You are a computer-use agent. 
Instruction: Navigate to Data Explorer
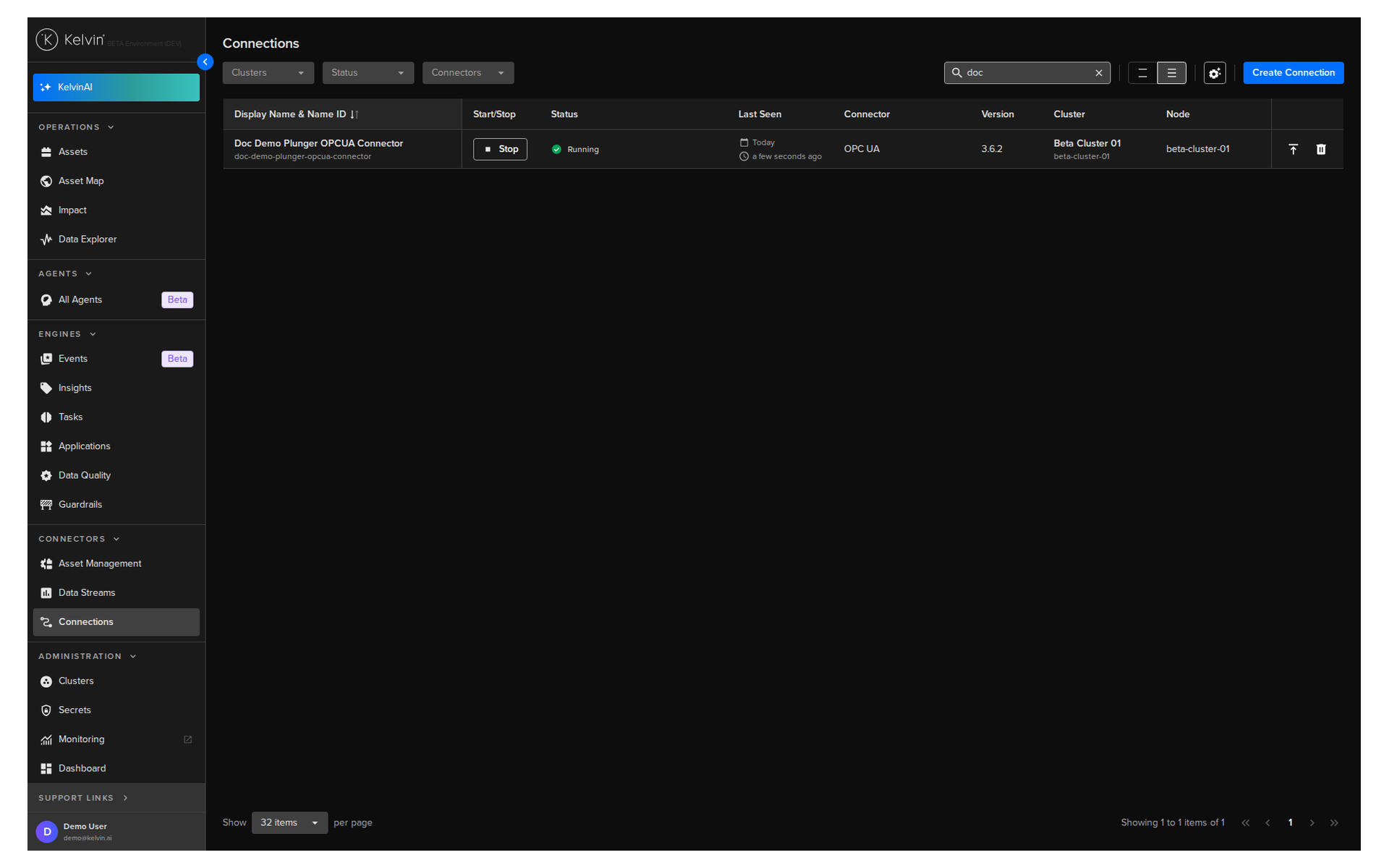point(116,239)
